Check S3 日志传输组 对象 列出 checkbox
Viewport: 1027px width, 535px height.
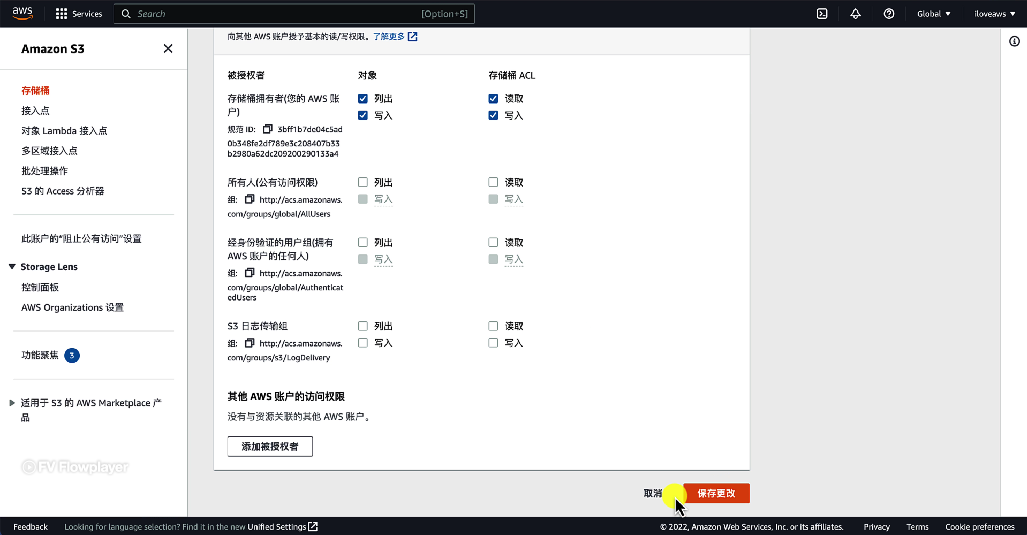click(363, 325)
